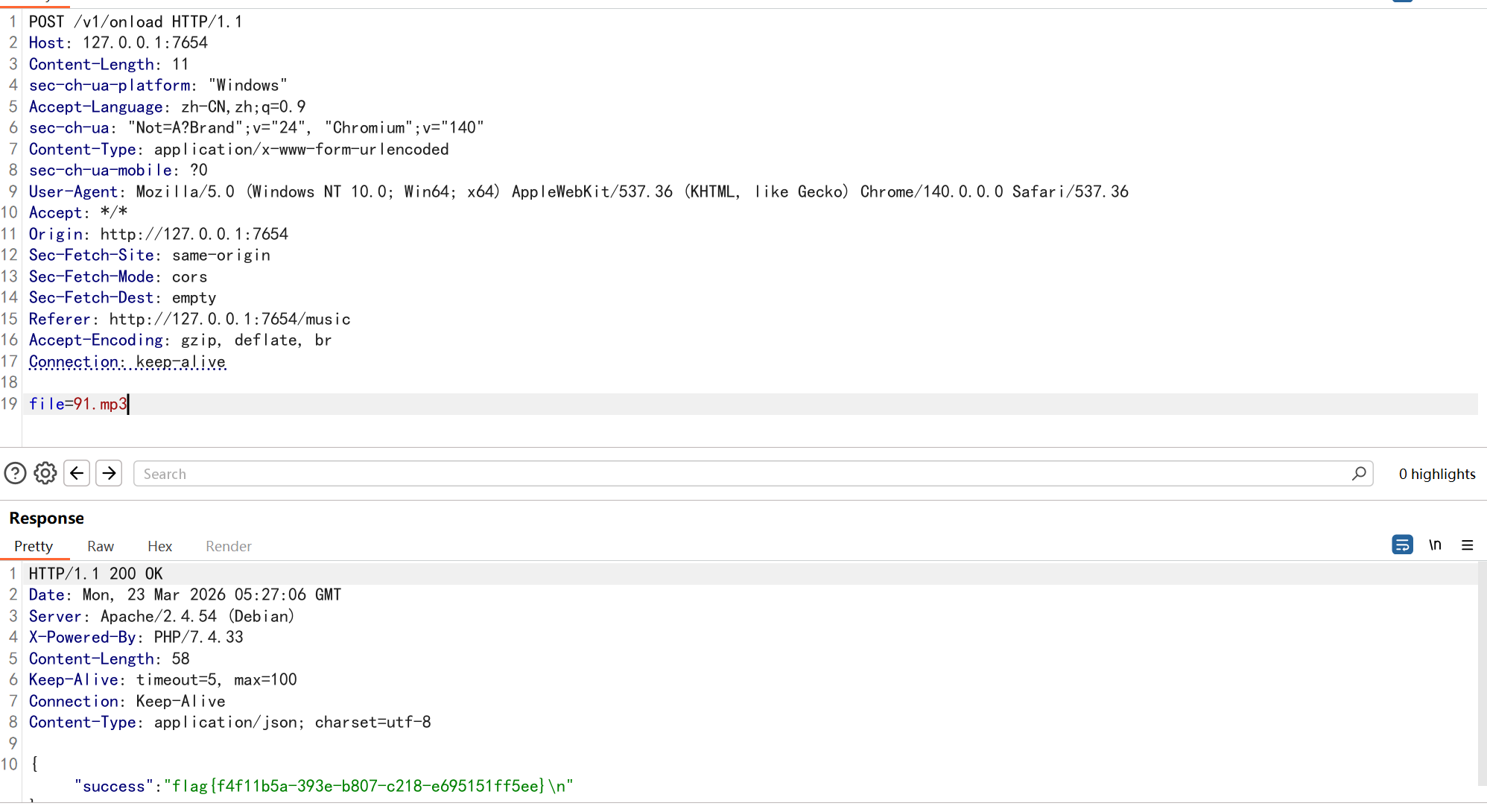Viewport: 1487px width, 812px height.
Task: Go to next search match arrow
Action: coord(109,474)
